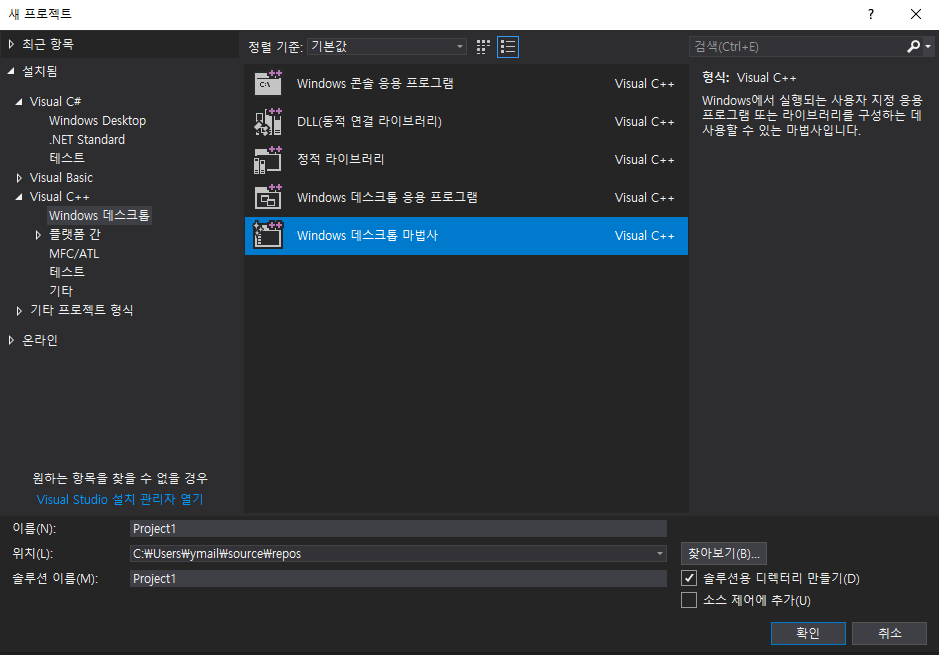Select Windows 데스크톱 응용 프로그램 row text
Viewport: 939px width, 655px height.
tap(387, 197)
